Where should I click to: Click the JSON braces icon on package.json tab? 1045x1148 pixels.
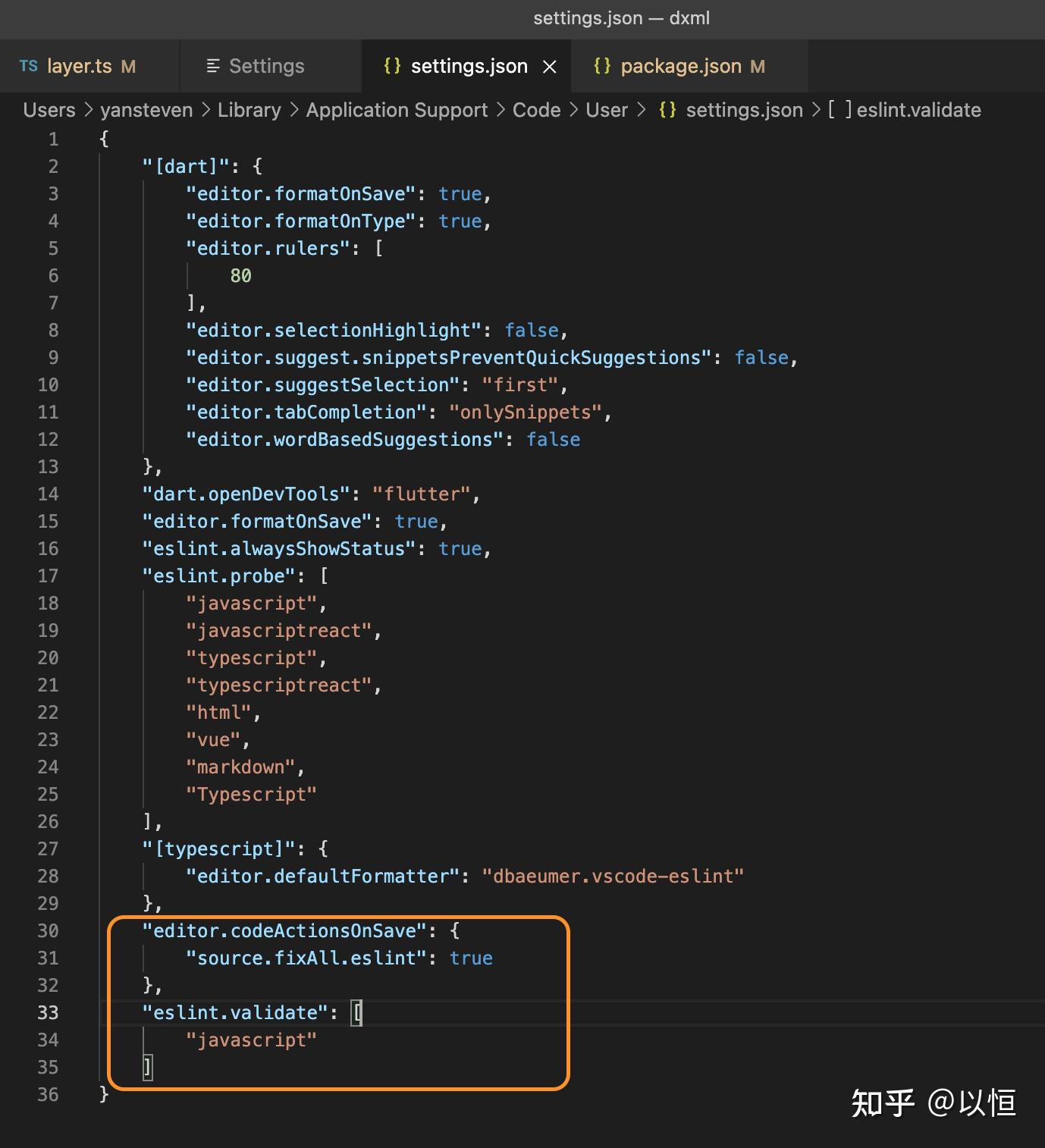point(602,66)
